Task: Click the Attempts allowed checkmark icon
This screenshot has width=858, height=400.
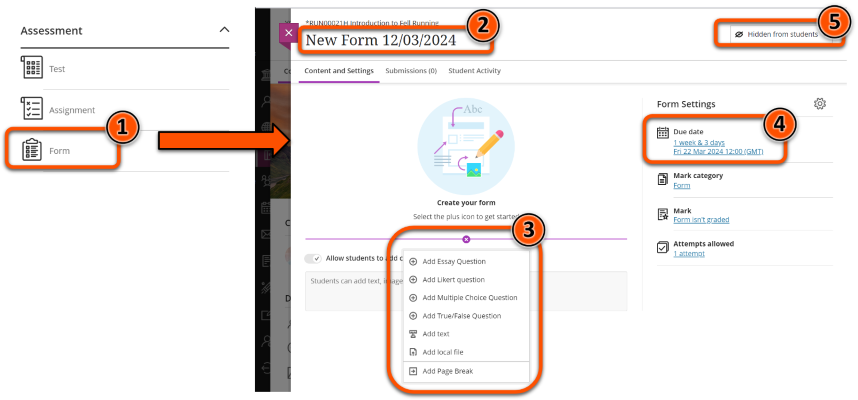Action: (662, 247)
